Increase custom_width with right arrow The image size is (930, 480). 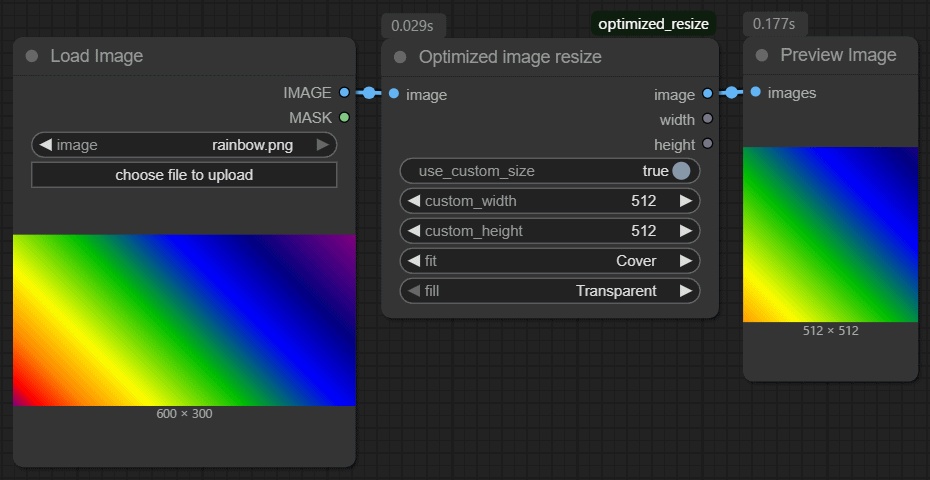coord(685,201)
